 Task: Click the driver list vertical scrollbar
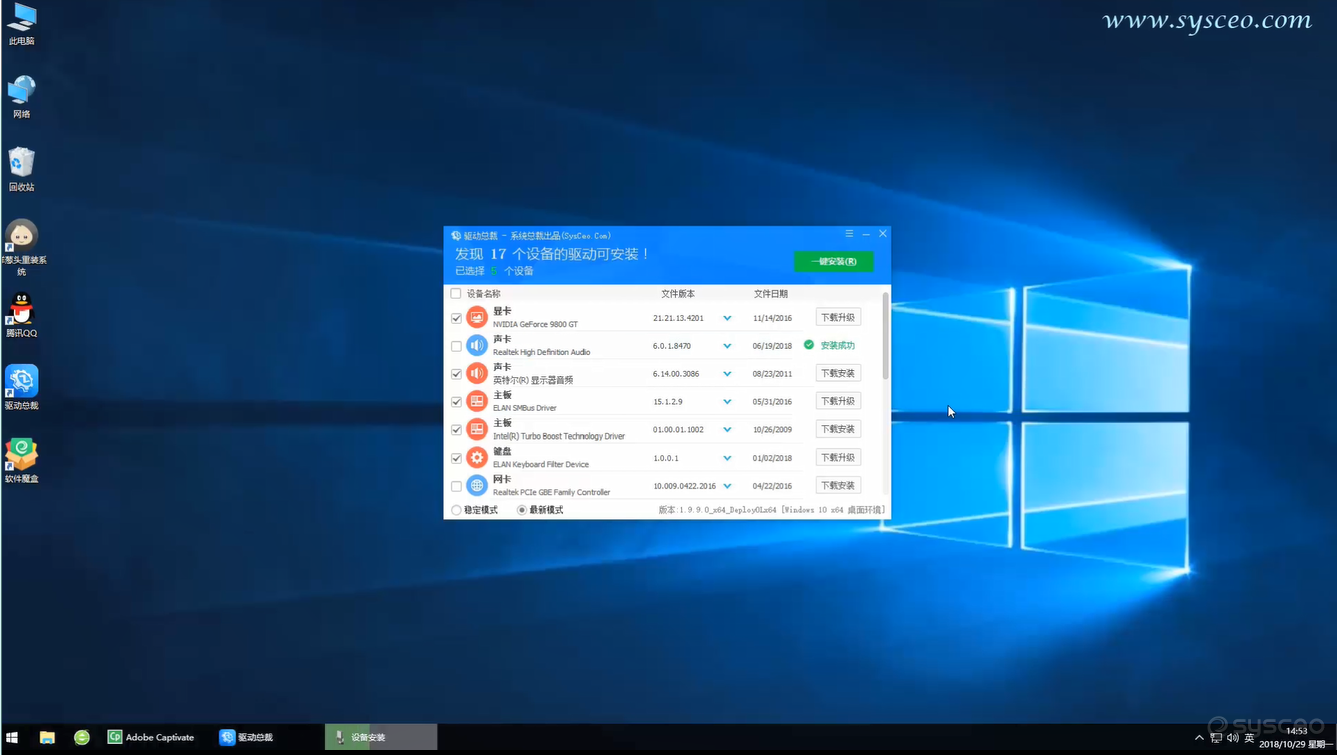coord(886,336)
